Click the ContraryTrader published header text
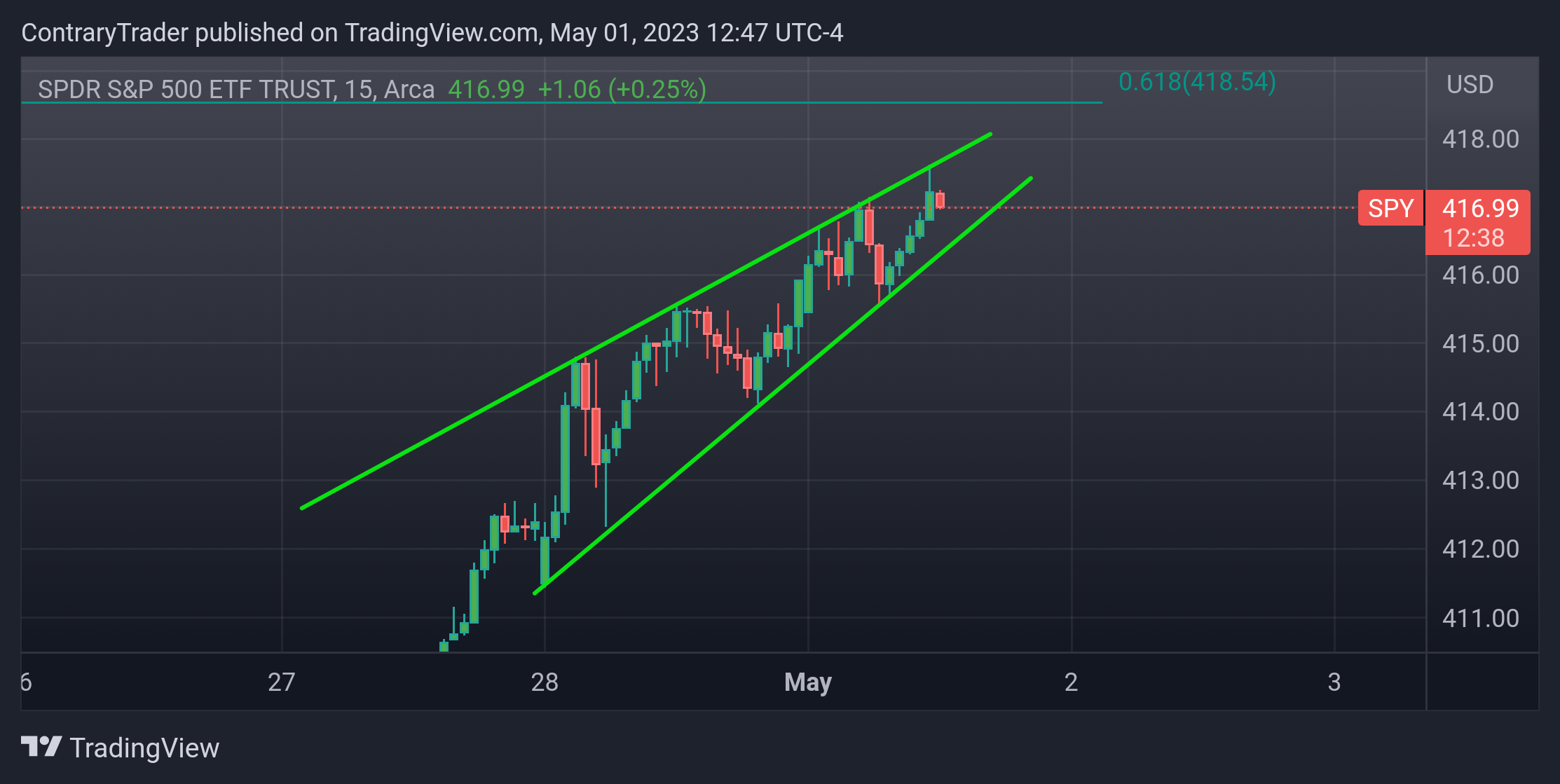 [x=432, y=32]
